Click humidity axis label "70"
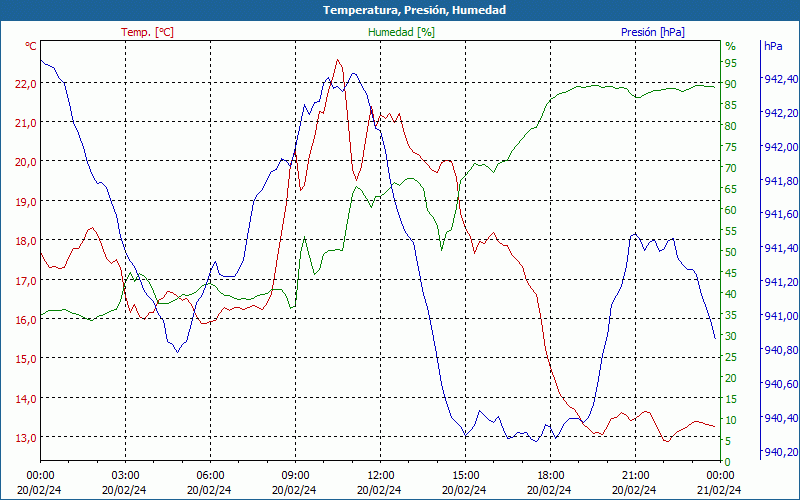The image size is (800, 500). click(731, 168)
